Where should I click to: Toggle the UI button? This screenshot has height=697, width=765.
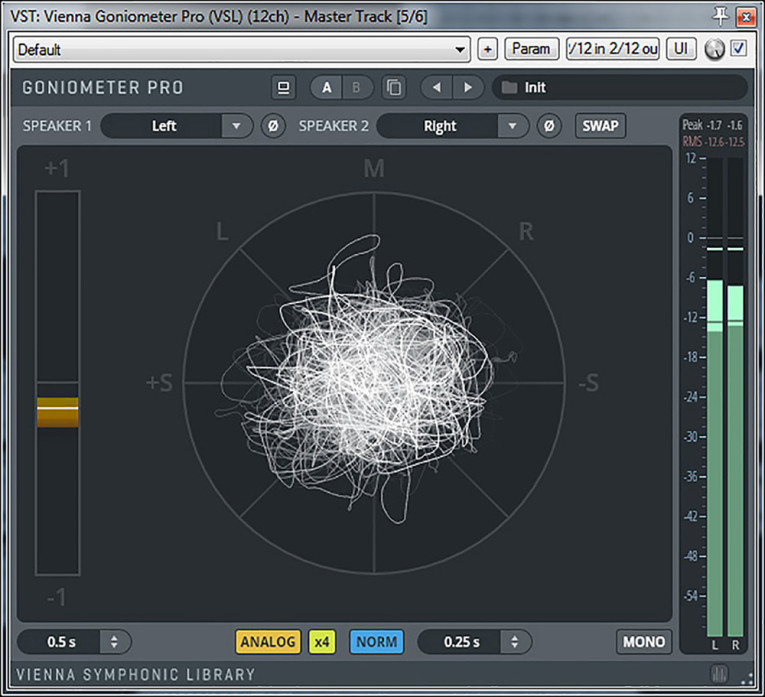point(681,49)
